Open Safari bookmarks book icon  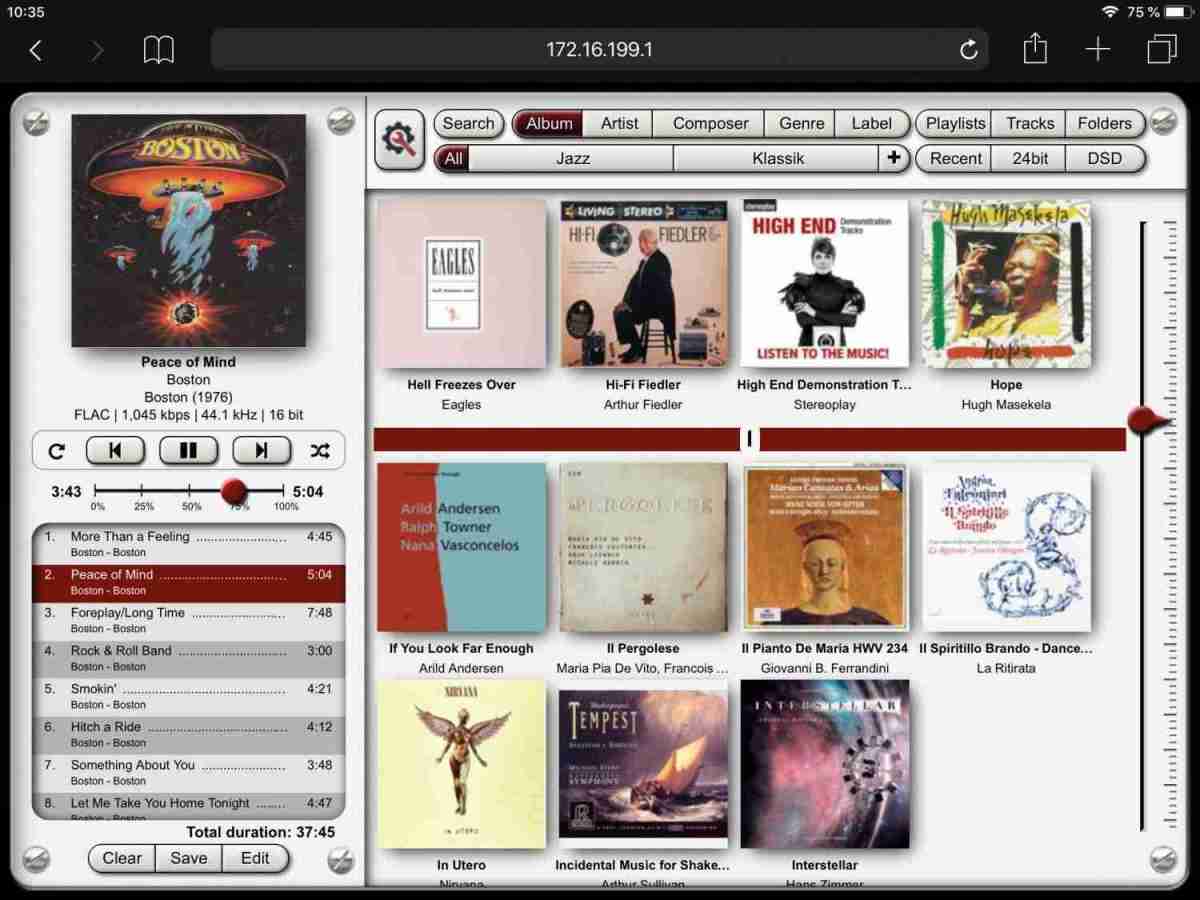pos(158,50)
